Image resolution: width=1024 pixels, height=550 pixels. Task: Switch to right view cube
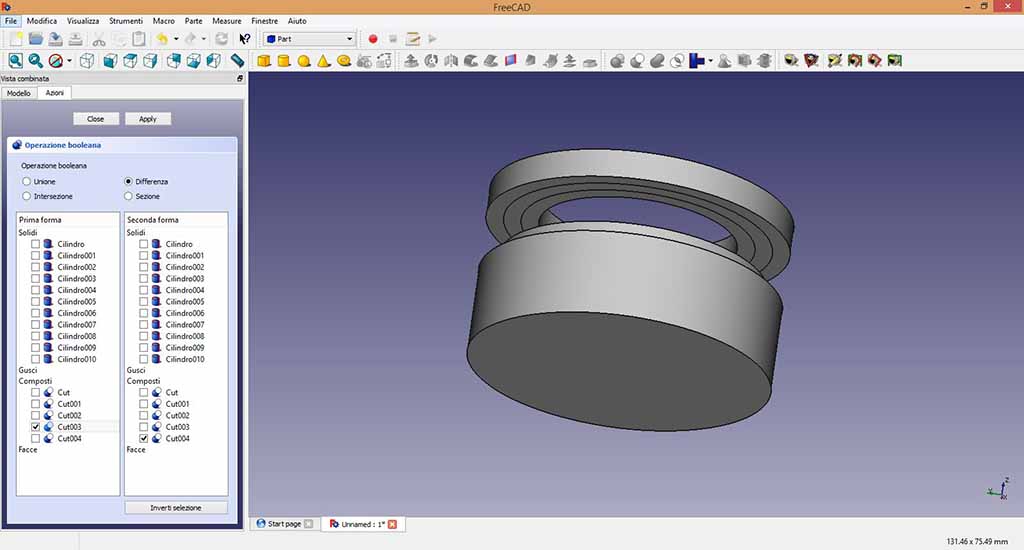click(x=150, y=61)
